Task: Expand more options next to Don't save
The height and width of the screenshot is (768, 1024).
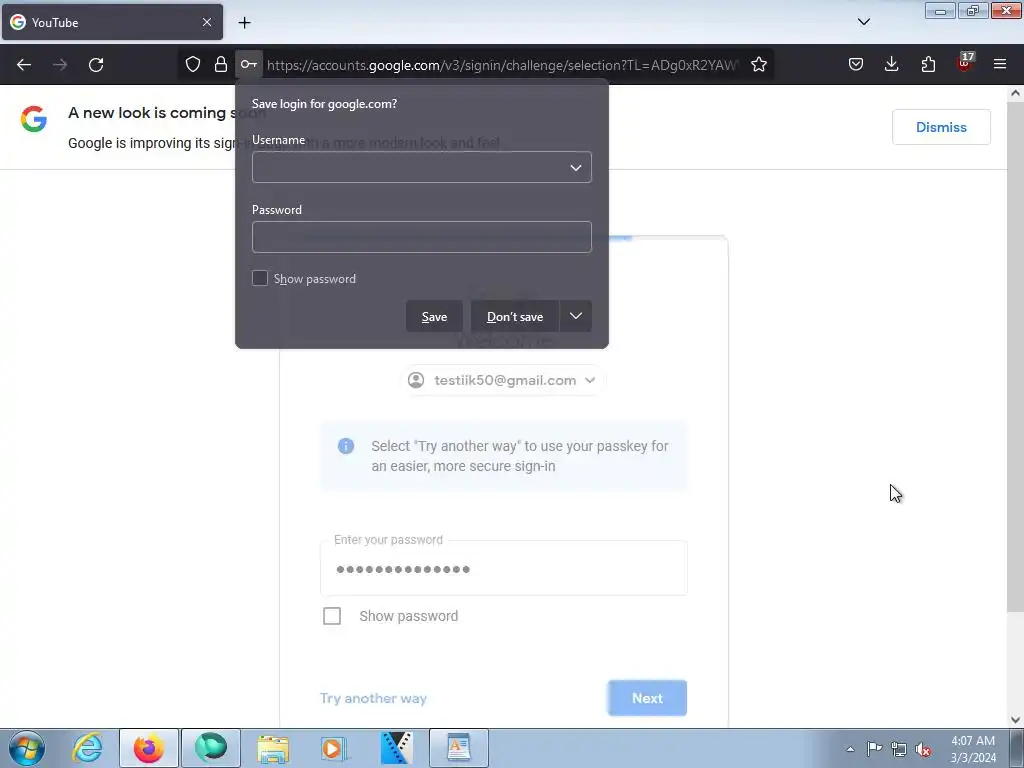Action: (575, 317)
